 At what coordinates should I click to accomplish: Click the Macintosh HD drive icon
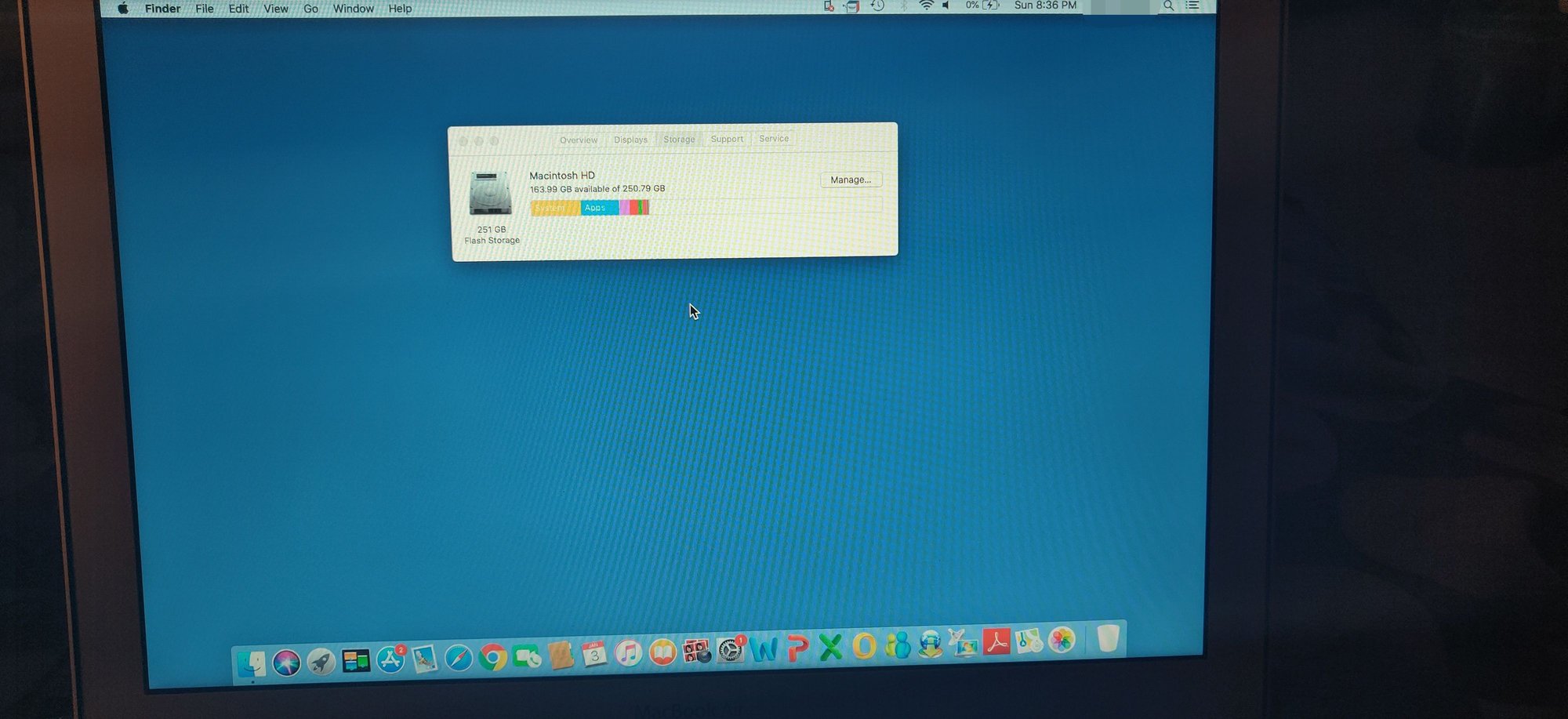490,194
